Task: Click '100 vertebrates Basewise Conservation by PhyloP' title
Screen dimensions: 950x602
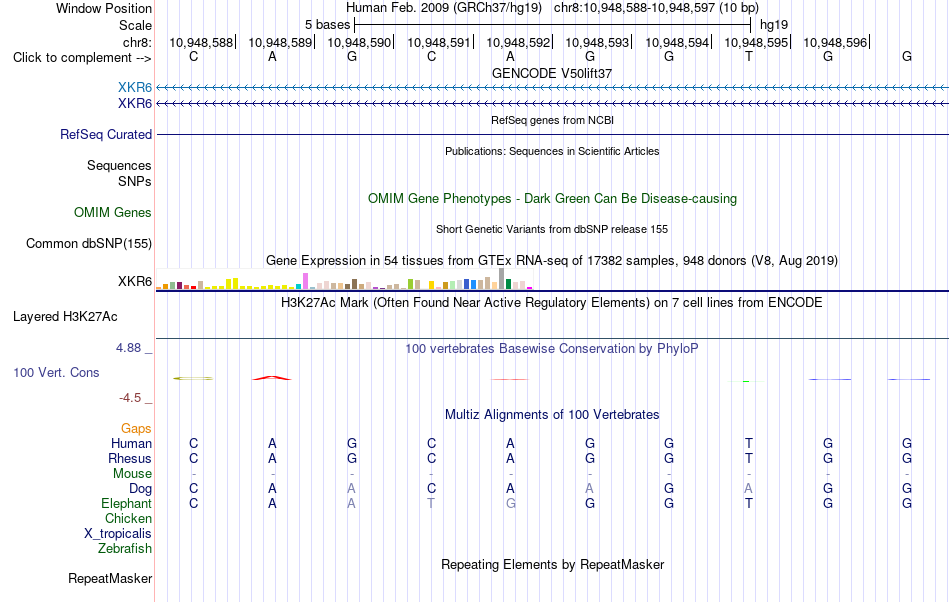Action: tap(552, 349)
